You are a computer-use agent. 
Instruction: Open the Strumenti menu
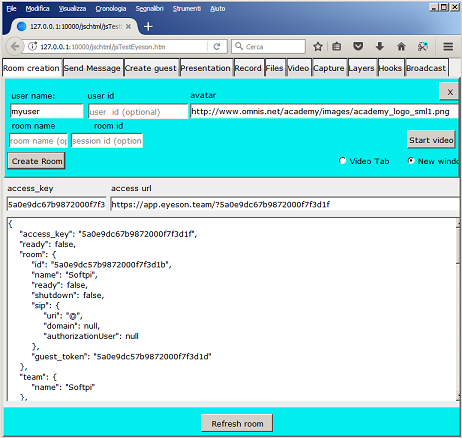pyautogui.click(x=187, y=9)
